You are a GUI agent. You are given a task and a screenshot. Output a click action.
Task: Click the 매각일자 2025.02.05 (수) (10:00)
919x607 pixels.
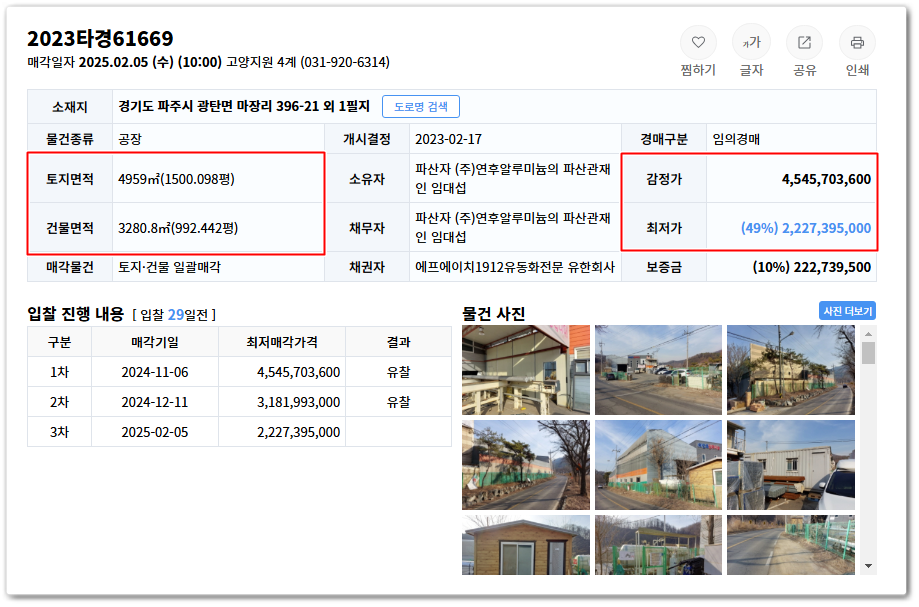pyautogui.click(x=124, y=62)
